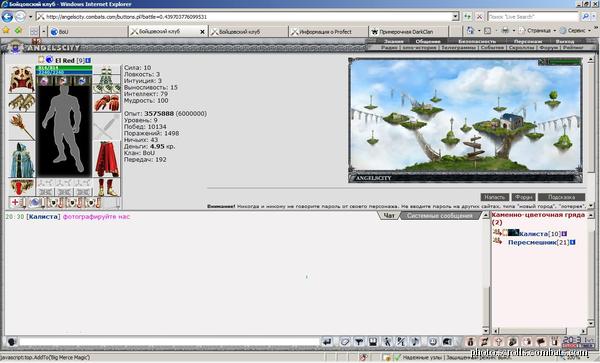Screen dimensions: 600x363
Task: Click the walking man icon
Action: click(387, 342)
